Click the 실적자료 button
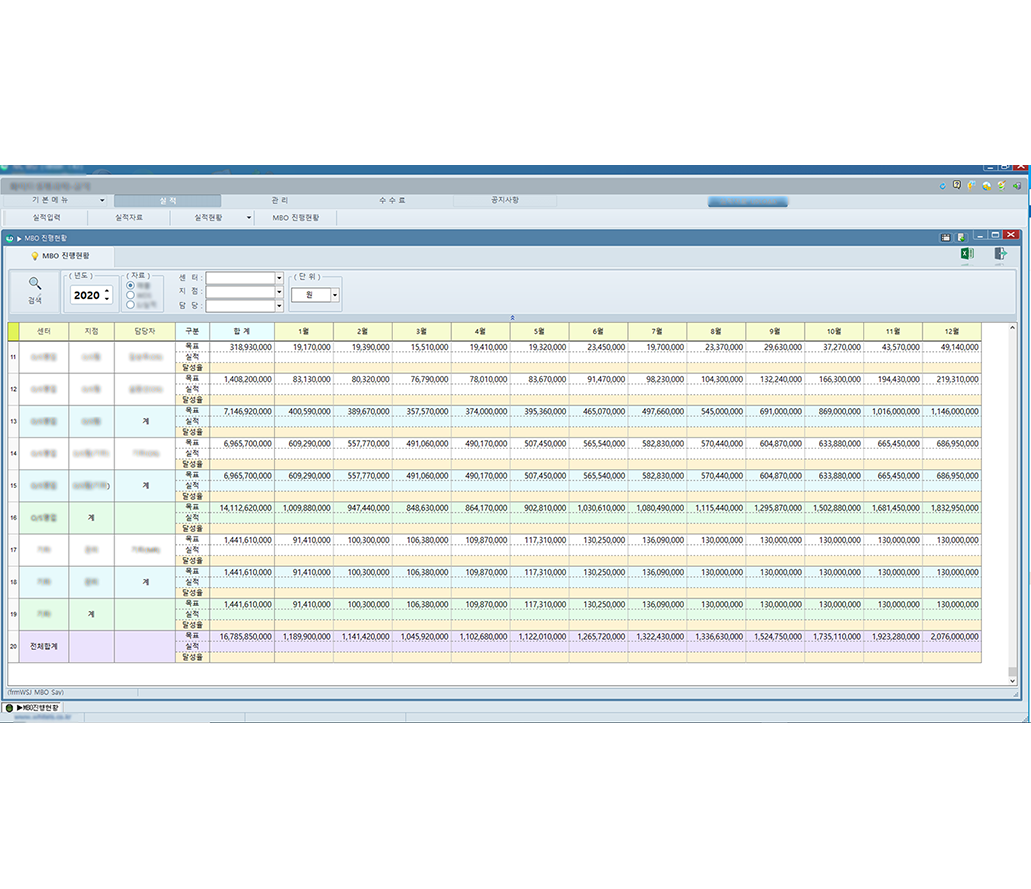Viewport: 1031px width, 889px height. coord(128,217)
